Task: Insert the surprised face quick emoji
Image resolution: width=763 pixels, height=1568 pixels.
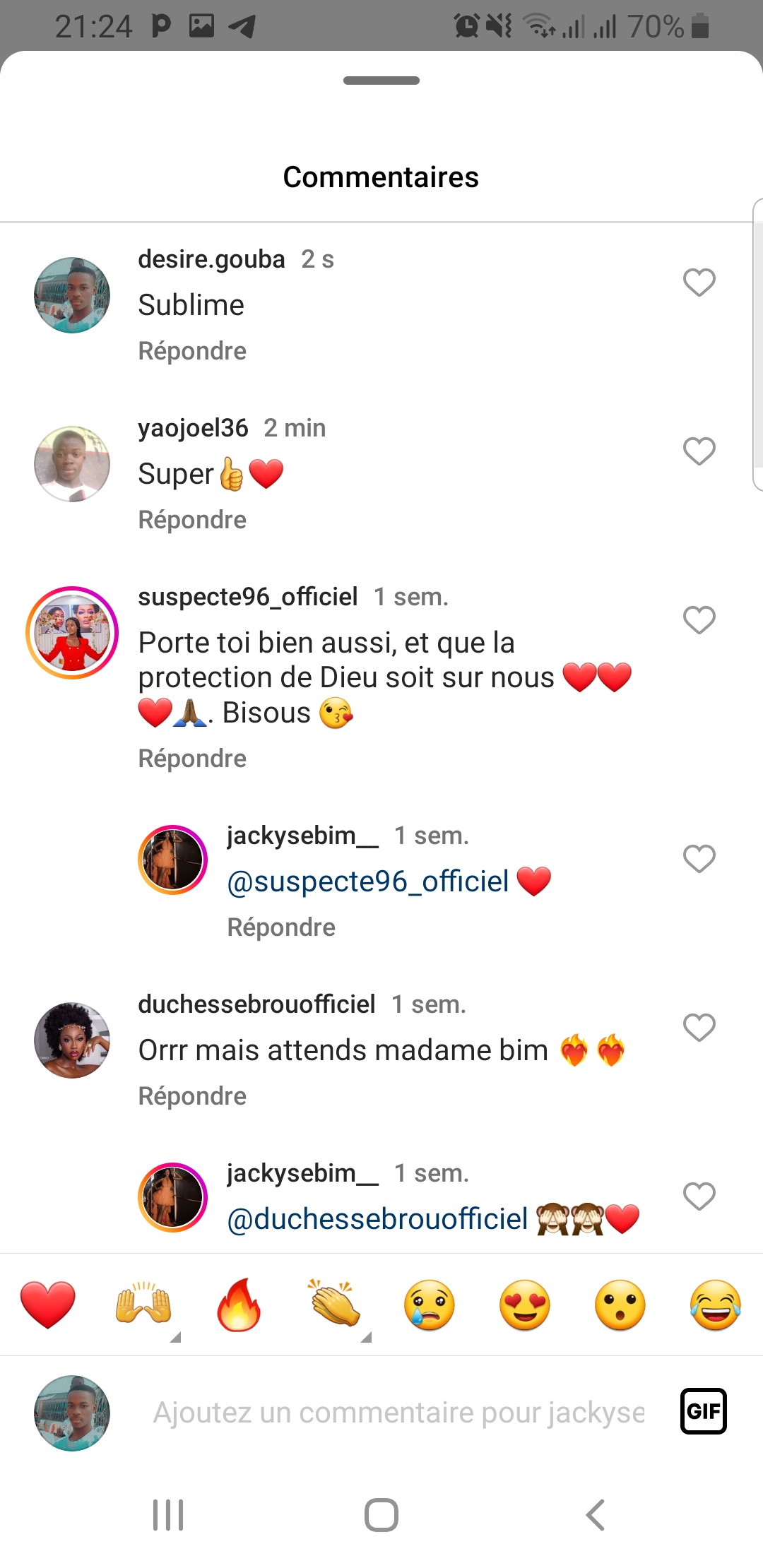Action: [620, 1305]
